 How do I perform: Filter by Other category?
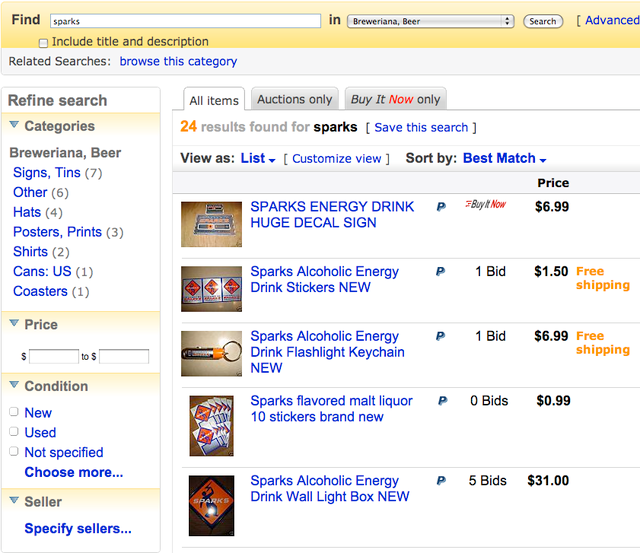pos(30,192)
